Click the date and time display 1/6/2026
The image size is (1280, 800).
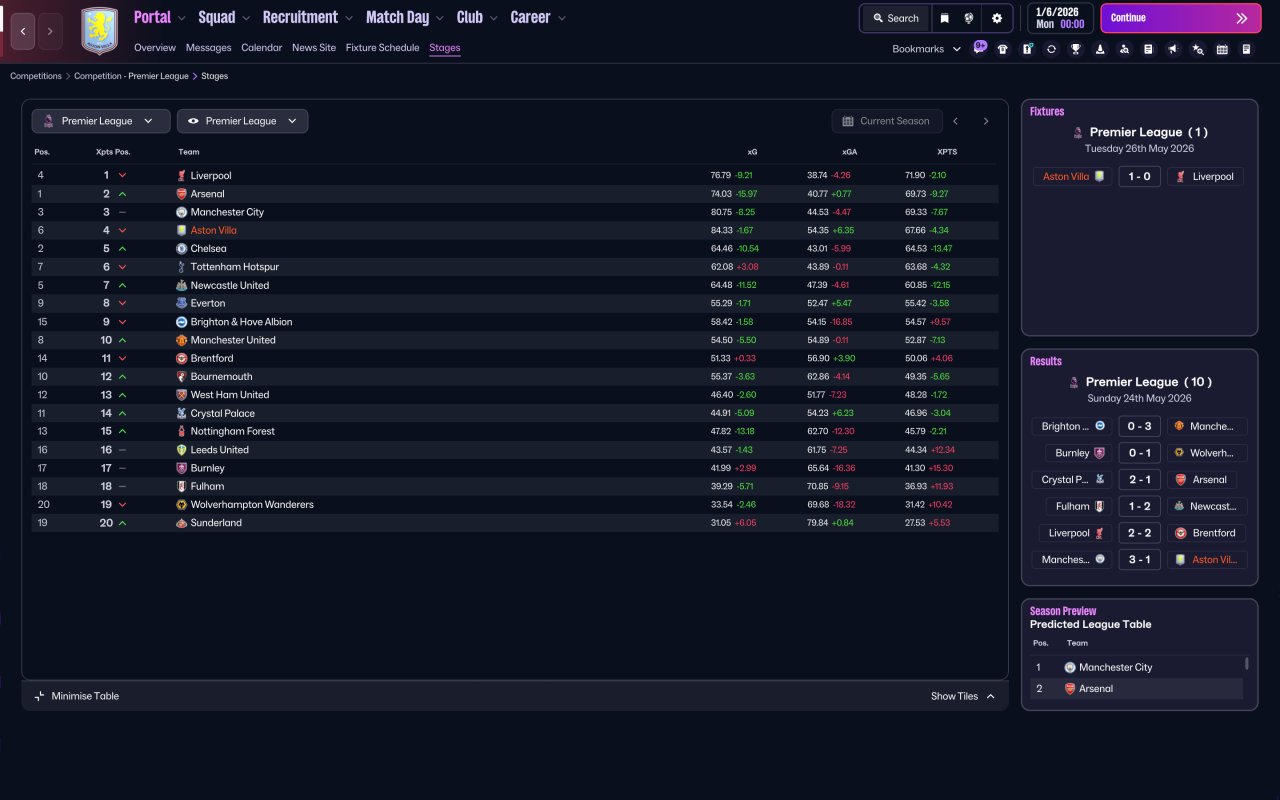(1061, 18)
